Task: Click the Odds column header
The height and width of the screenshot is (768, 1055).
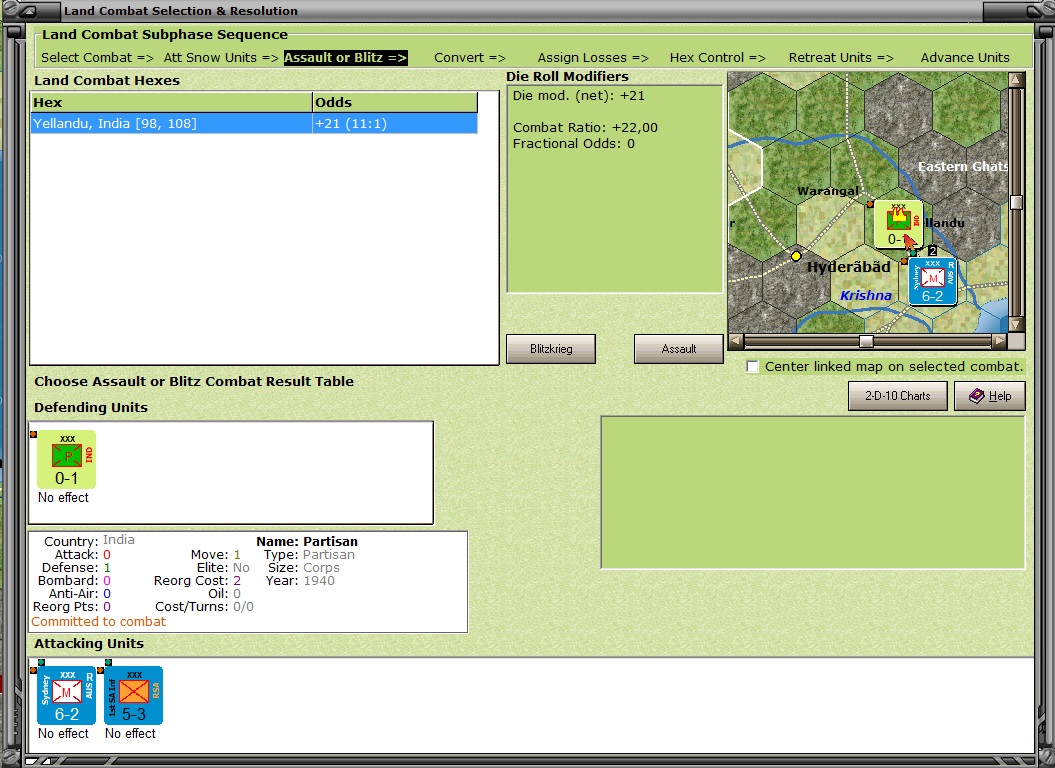Action: 395,102
